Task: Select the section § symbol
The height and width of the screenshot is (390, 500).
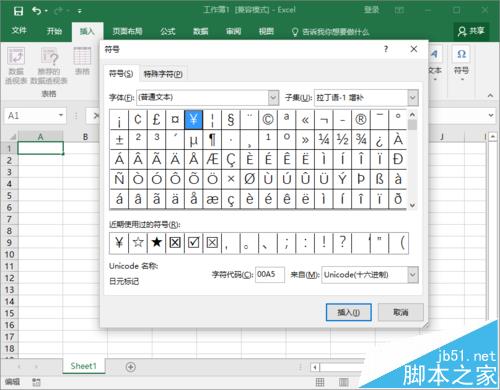Action: tap(231, 119)
